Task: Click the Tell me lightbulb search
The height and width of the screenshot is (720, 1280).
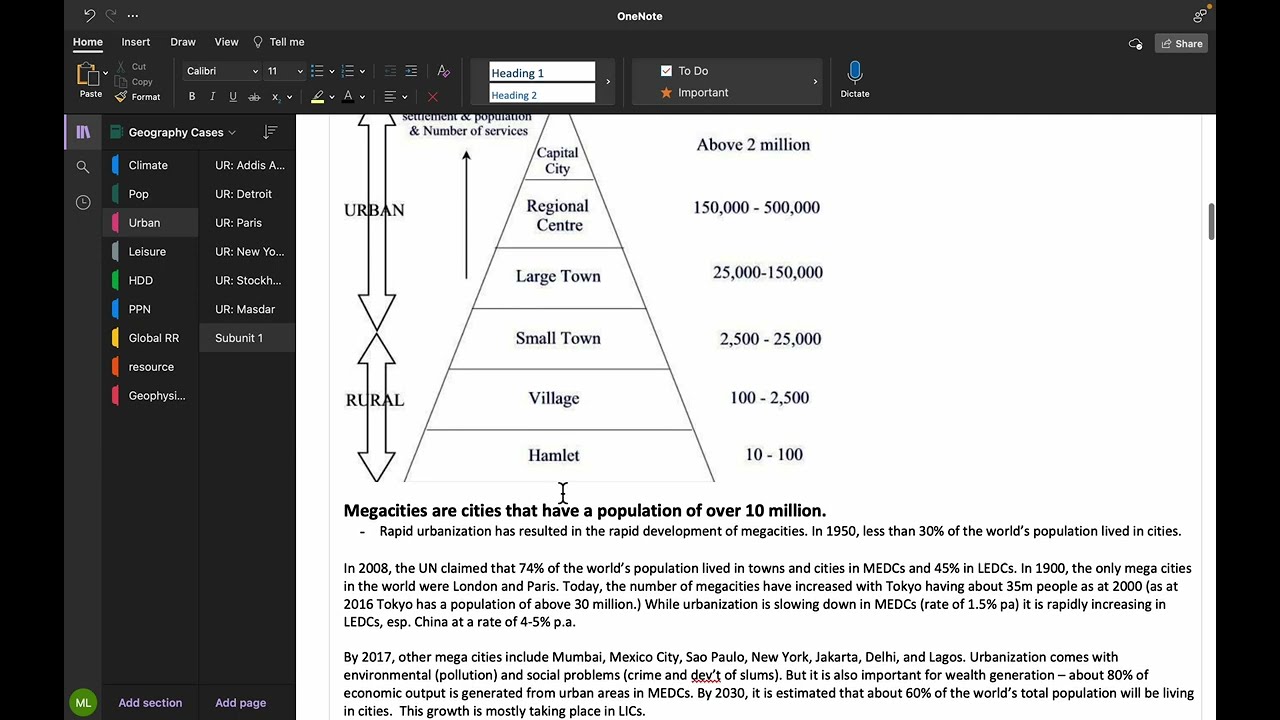Action: click(278, 42)
